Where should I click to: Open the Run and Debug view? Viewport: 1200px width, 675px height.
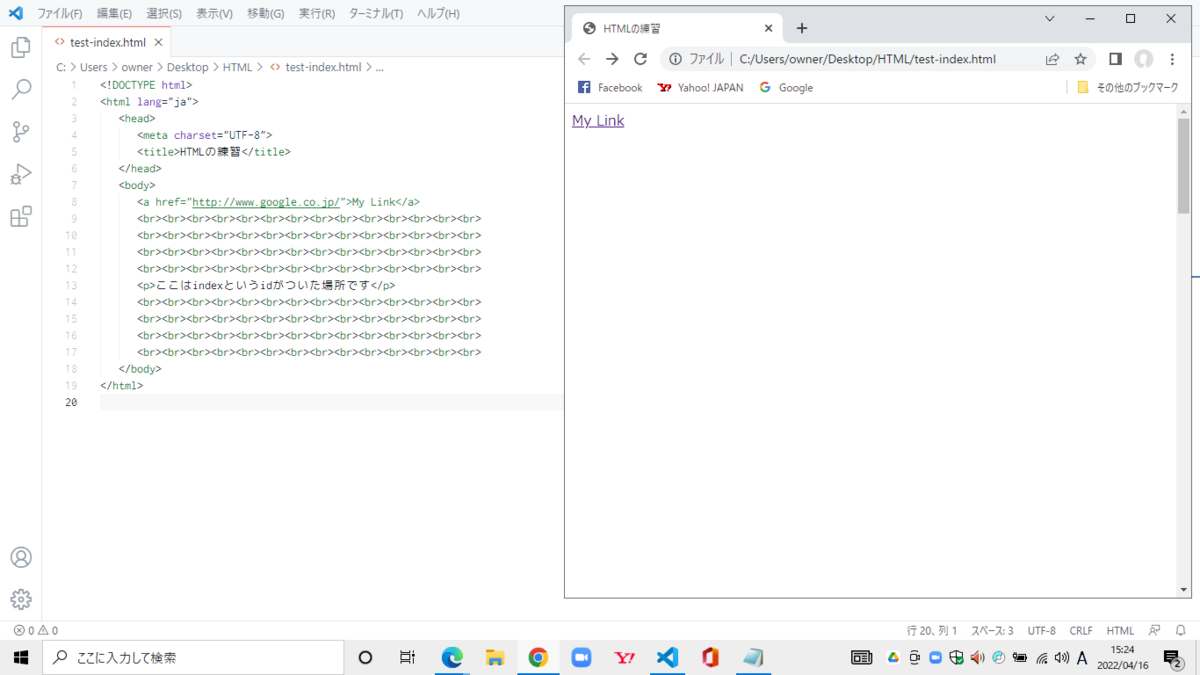pos(20,174)
